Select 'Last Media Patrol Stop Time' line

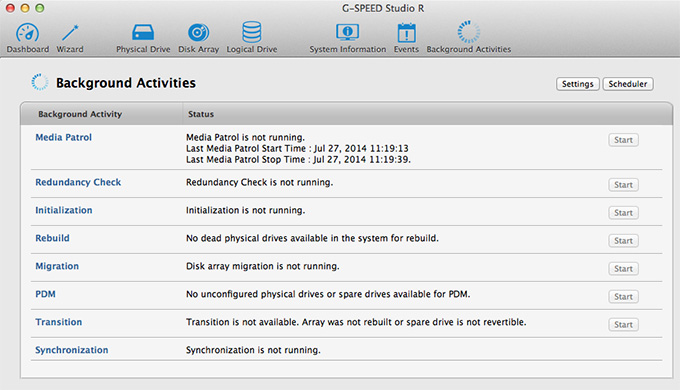point(298,160)
